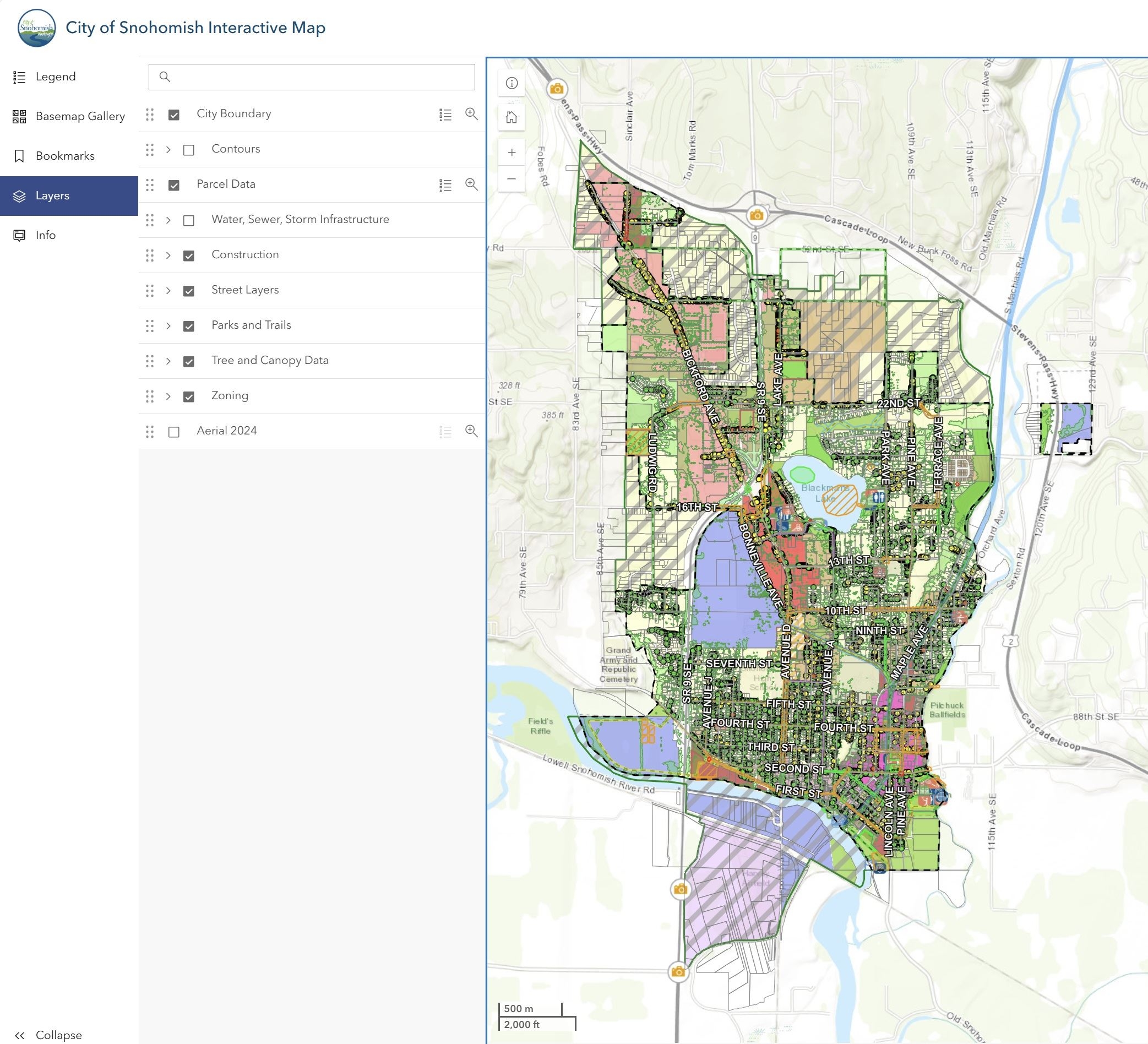This screenshot has width=1148, height=1044.
Task: Click inside the layer search field
Action: click(x=312, y=77)
